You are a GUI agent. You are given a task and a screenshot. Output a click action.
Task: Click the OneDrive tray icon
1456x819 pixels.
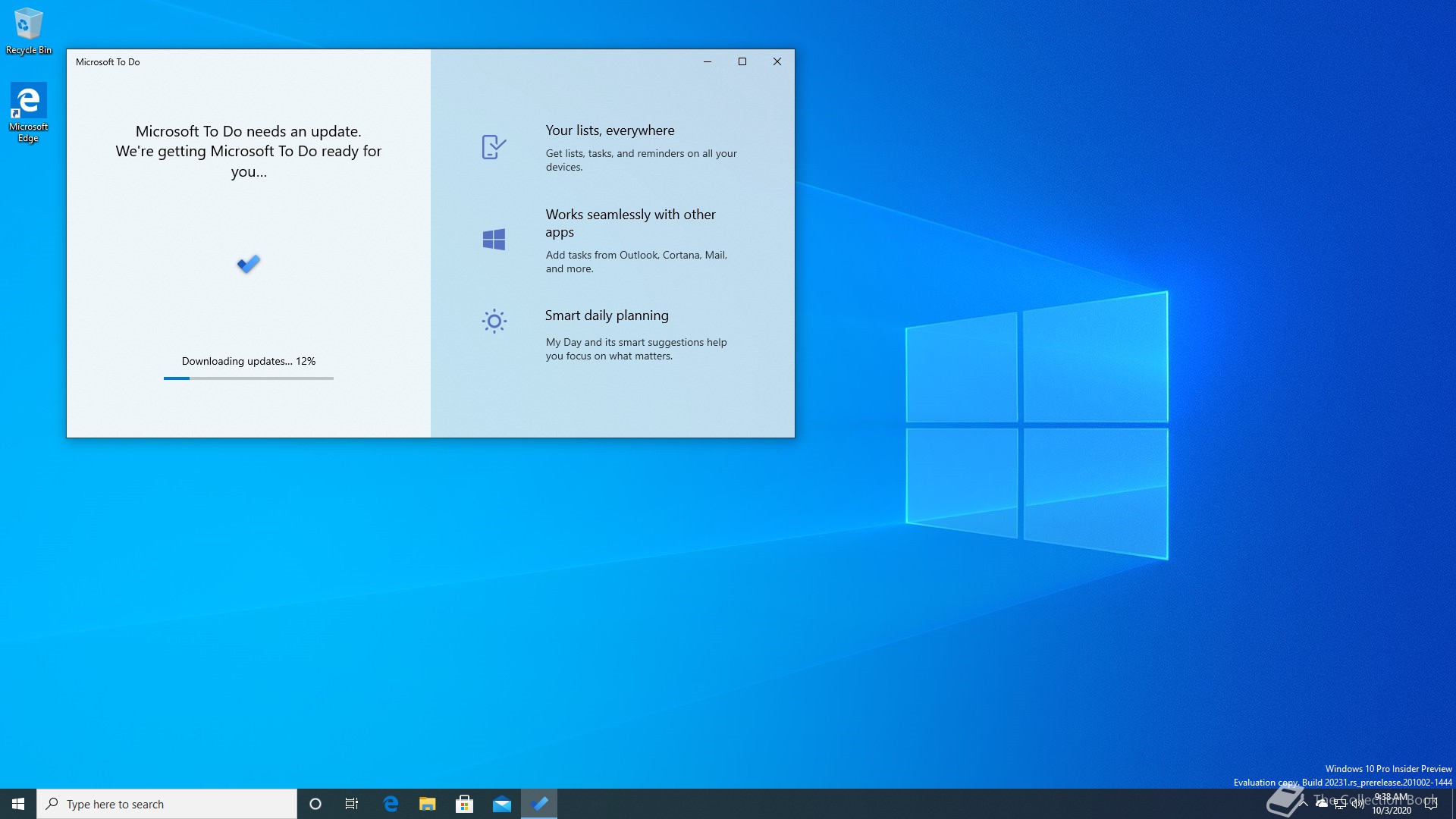[1322, 804]
